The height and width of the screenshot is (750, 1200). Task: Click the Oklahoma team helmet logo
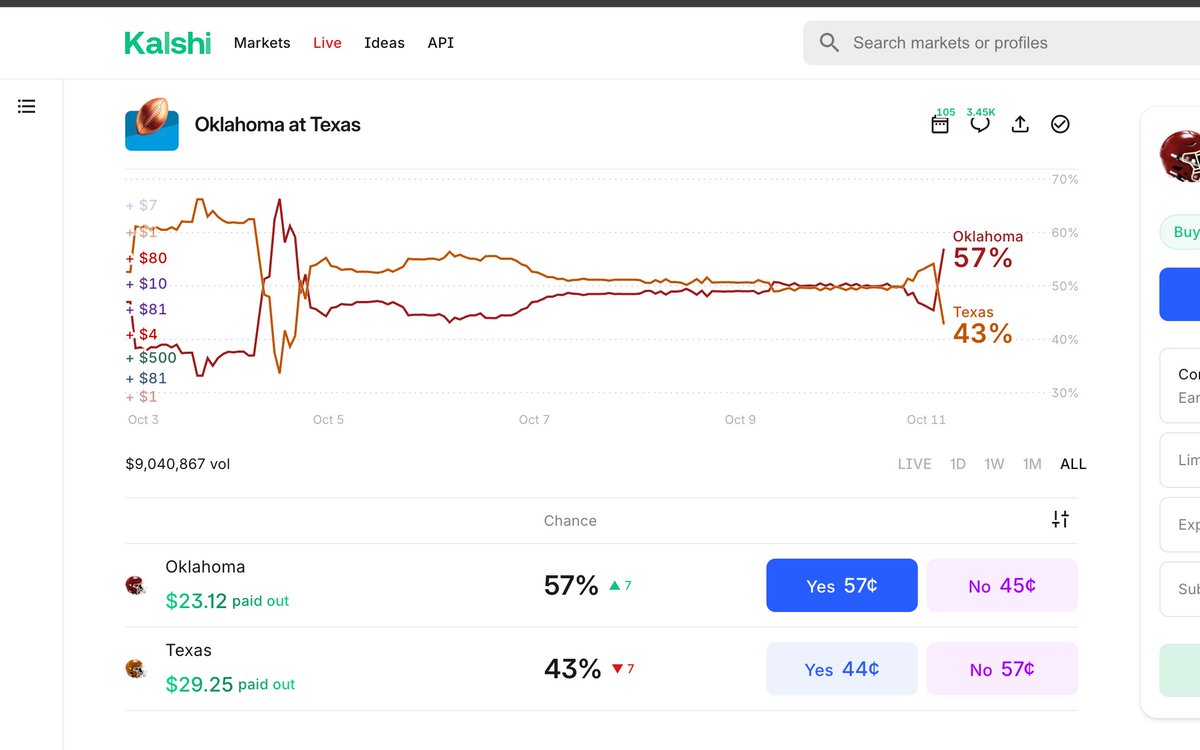[137, 585]
